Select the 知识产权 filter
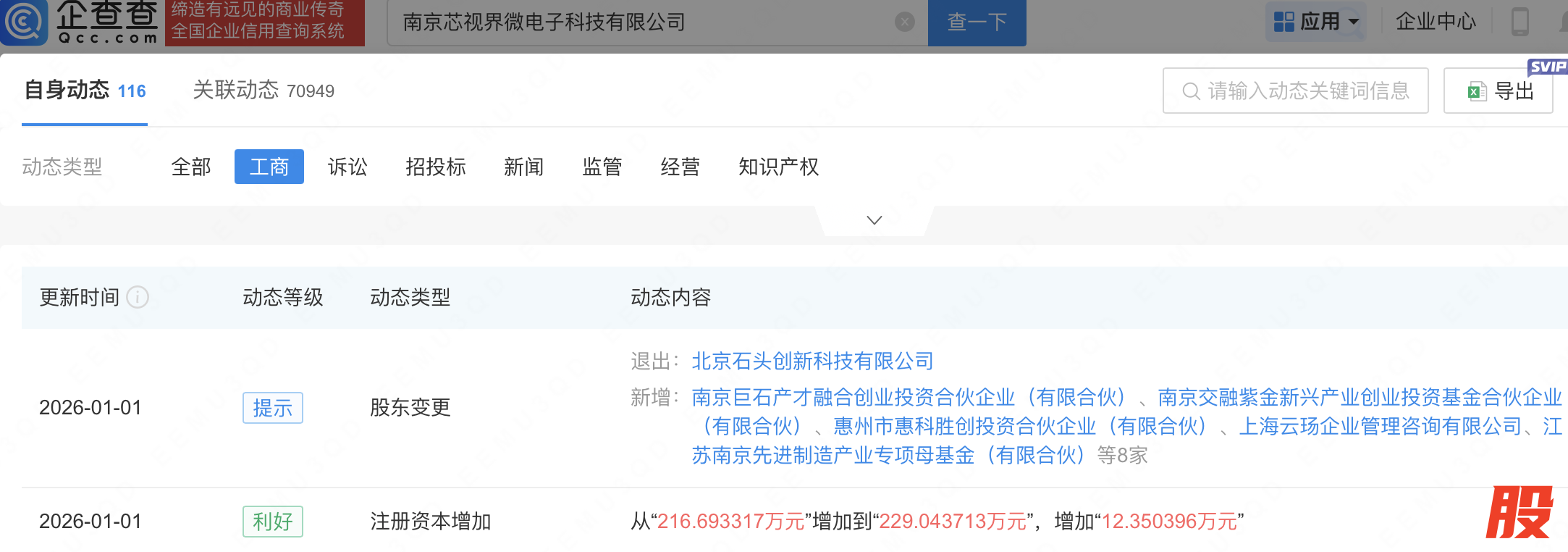 (778, 167)
